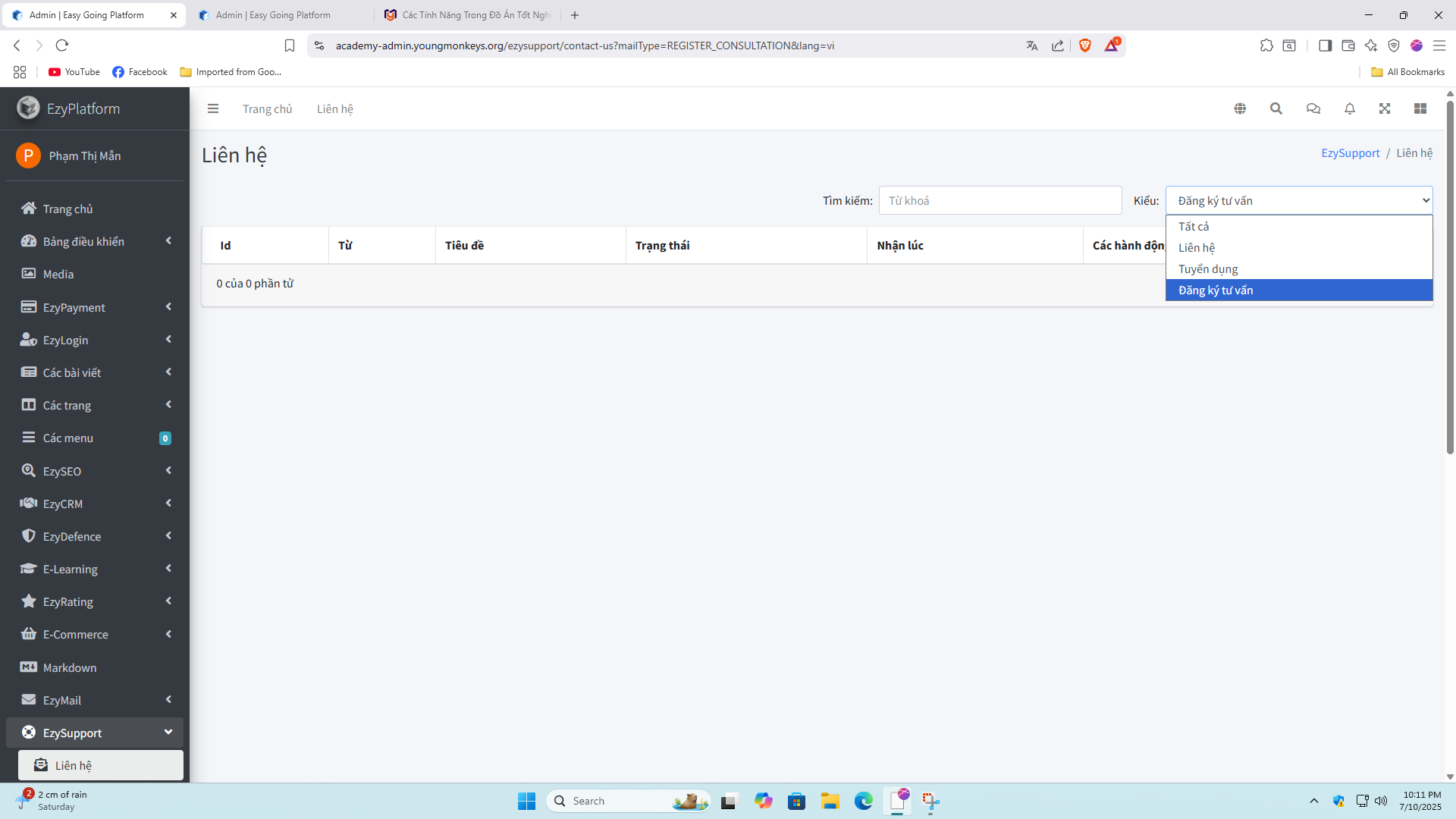Check notifications via the bell icon

tap(1349, 108)
